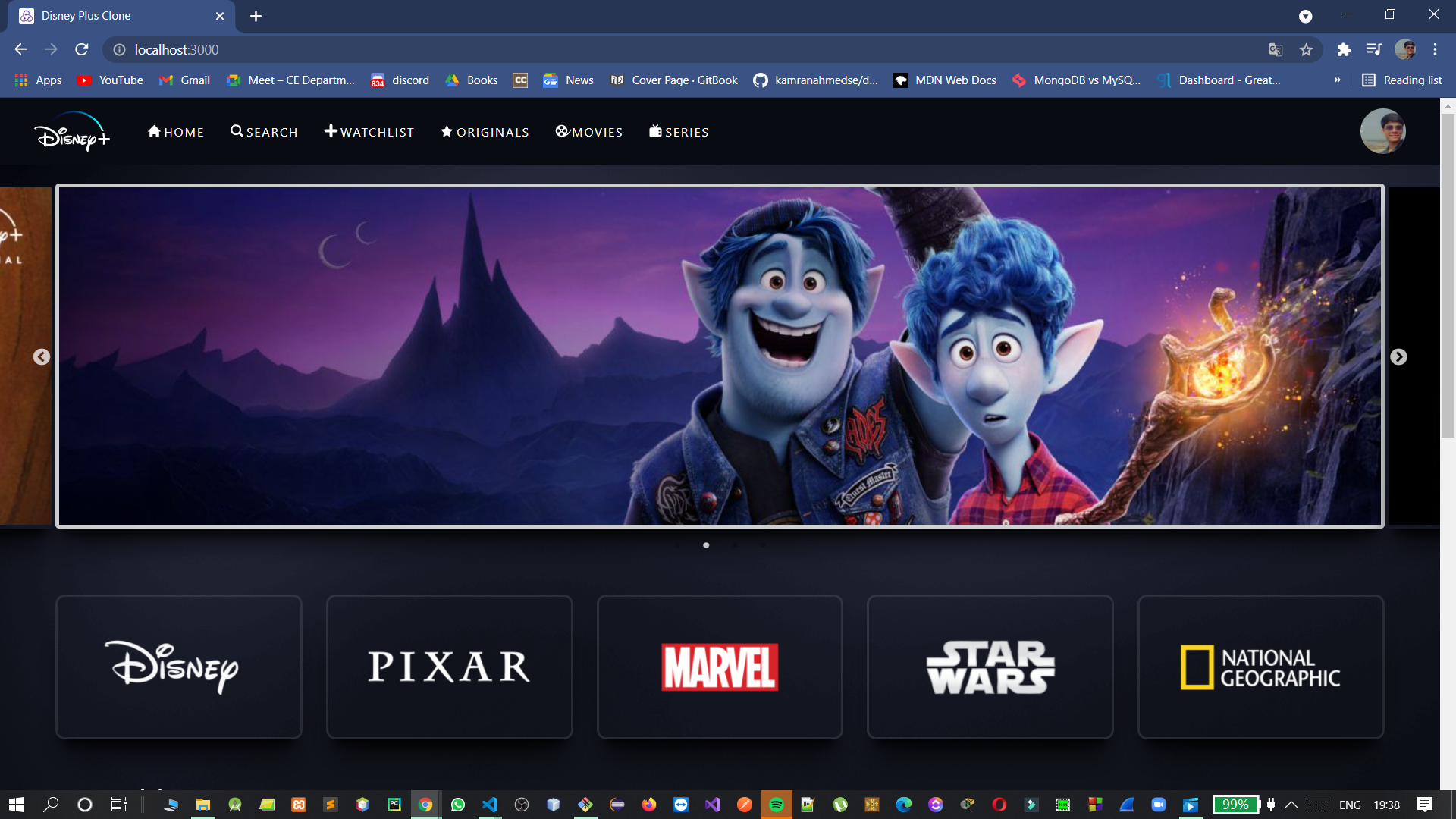Open the Reading list panel
The width and height of the screenshot is (1456, 819).
(x=1402, y=80)
